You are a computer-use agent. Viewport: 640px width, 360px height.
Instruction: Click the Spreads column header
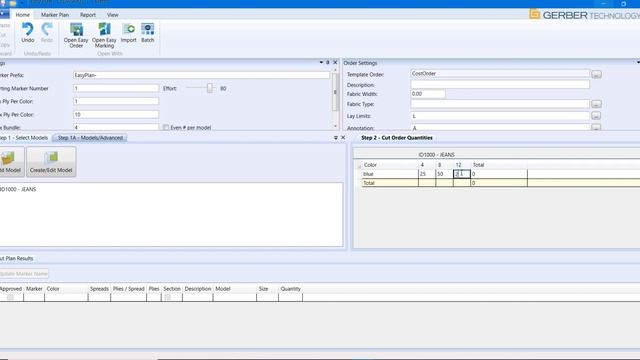coord(99,289)
